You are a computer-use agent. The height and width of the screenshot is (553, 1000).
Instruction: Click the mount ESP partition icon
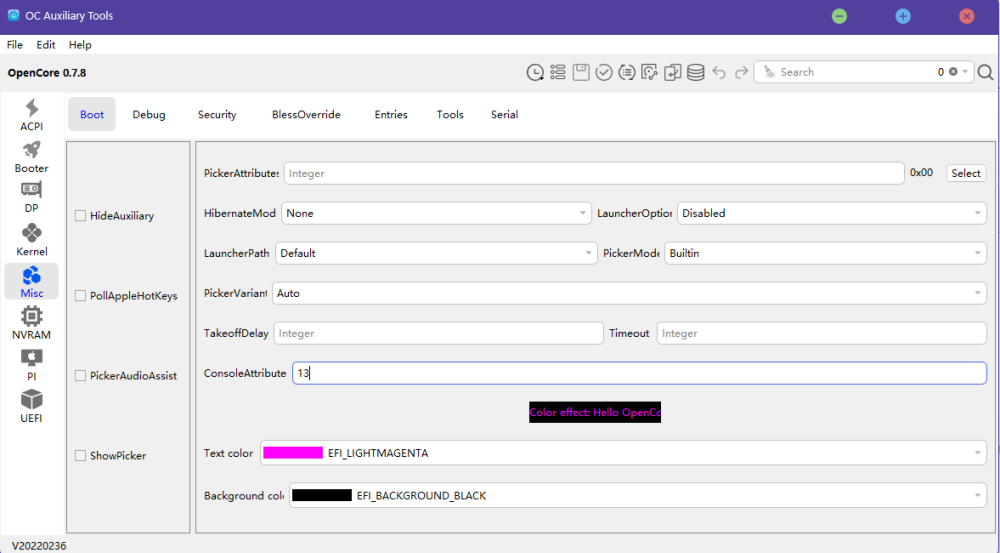point(650,72)
